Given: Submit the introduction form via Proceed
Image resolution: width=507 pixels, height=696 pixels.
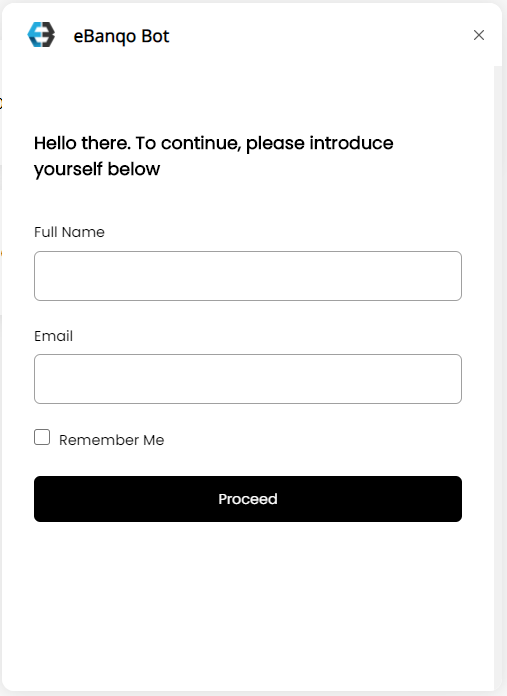Looking at the screenshot, I should pyautogui.click(x=248, y=499).
